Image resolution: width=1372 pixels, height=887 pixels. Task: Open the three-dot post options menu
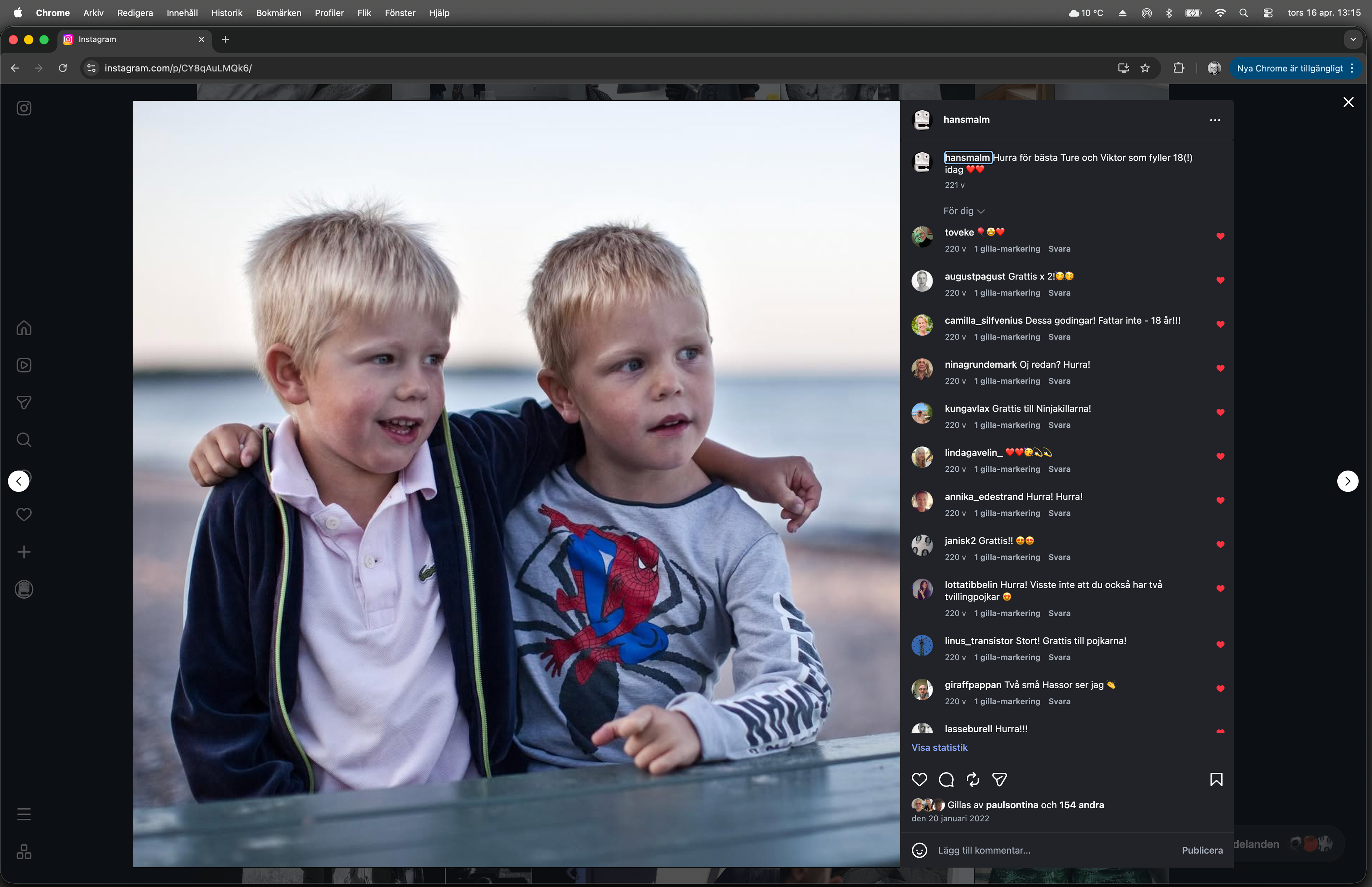pyautogui.click(x=1215, y=120)
